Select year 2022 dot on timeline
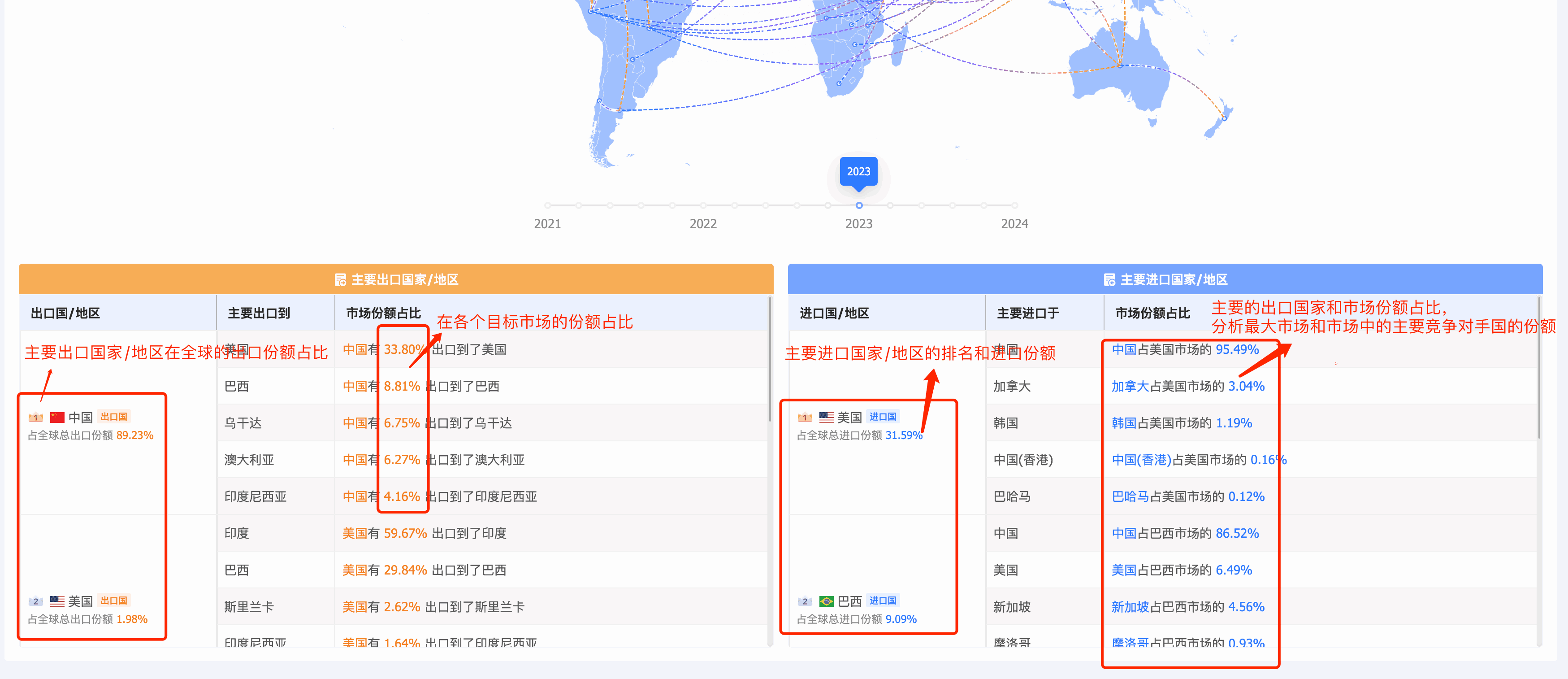 coord(703,205)
